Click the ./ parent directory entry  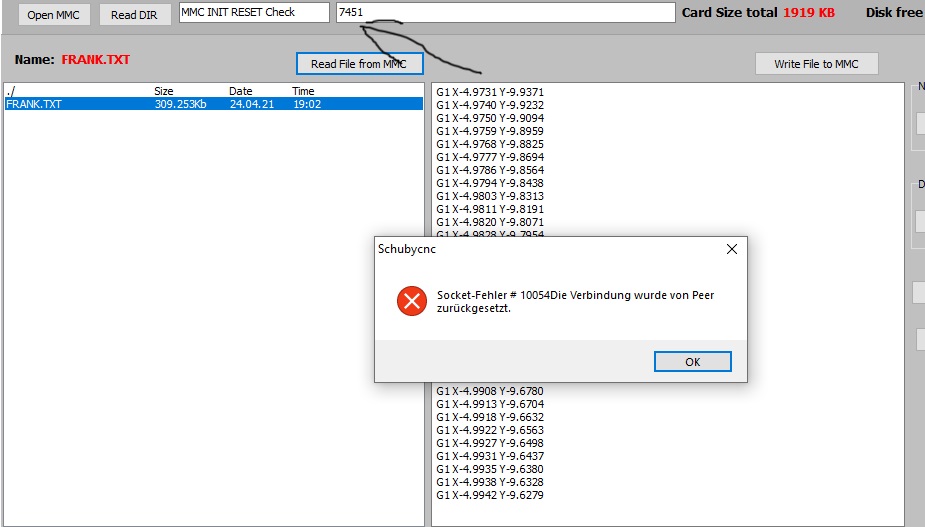tap(11, 91)
